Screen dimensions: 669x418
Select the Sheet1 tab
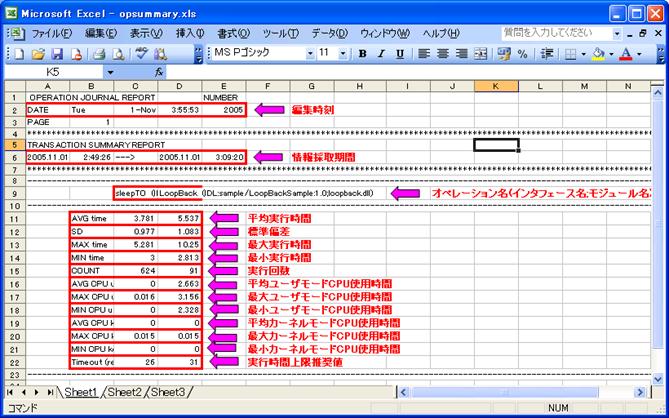pyautogui.click(x=81, y=392)
